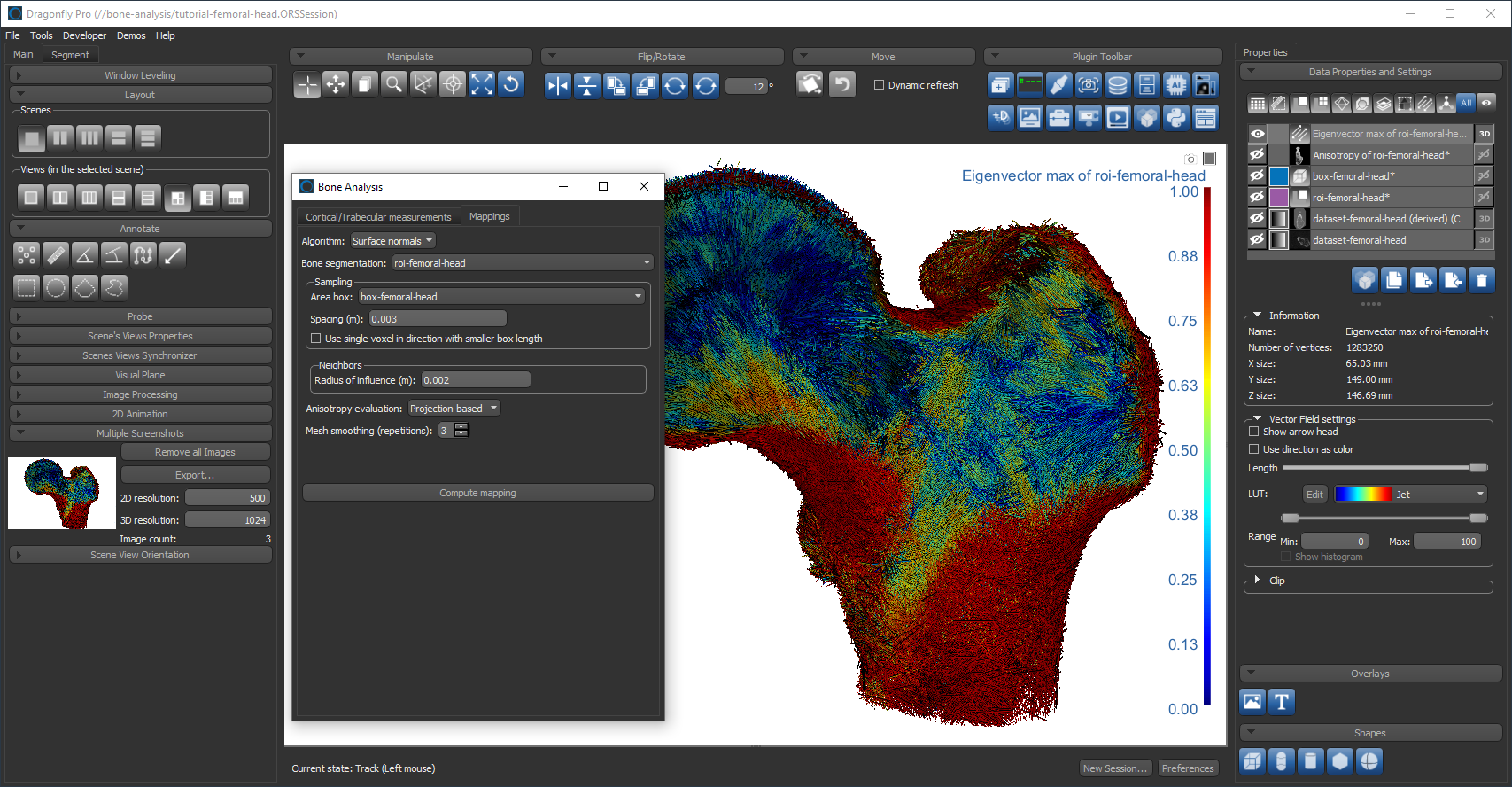
Task: Open the Python console plugin icon
Action: 1176,118
